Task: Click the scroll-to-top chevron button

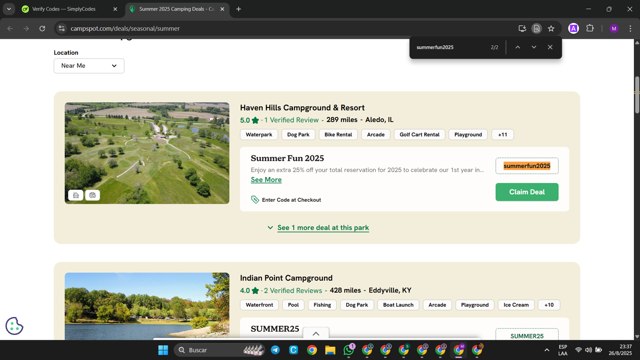Action: [x=316, y=333]
